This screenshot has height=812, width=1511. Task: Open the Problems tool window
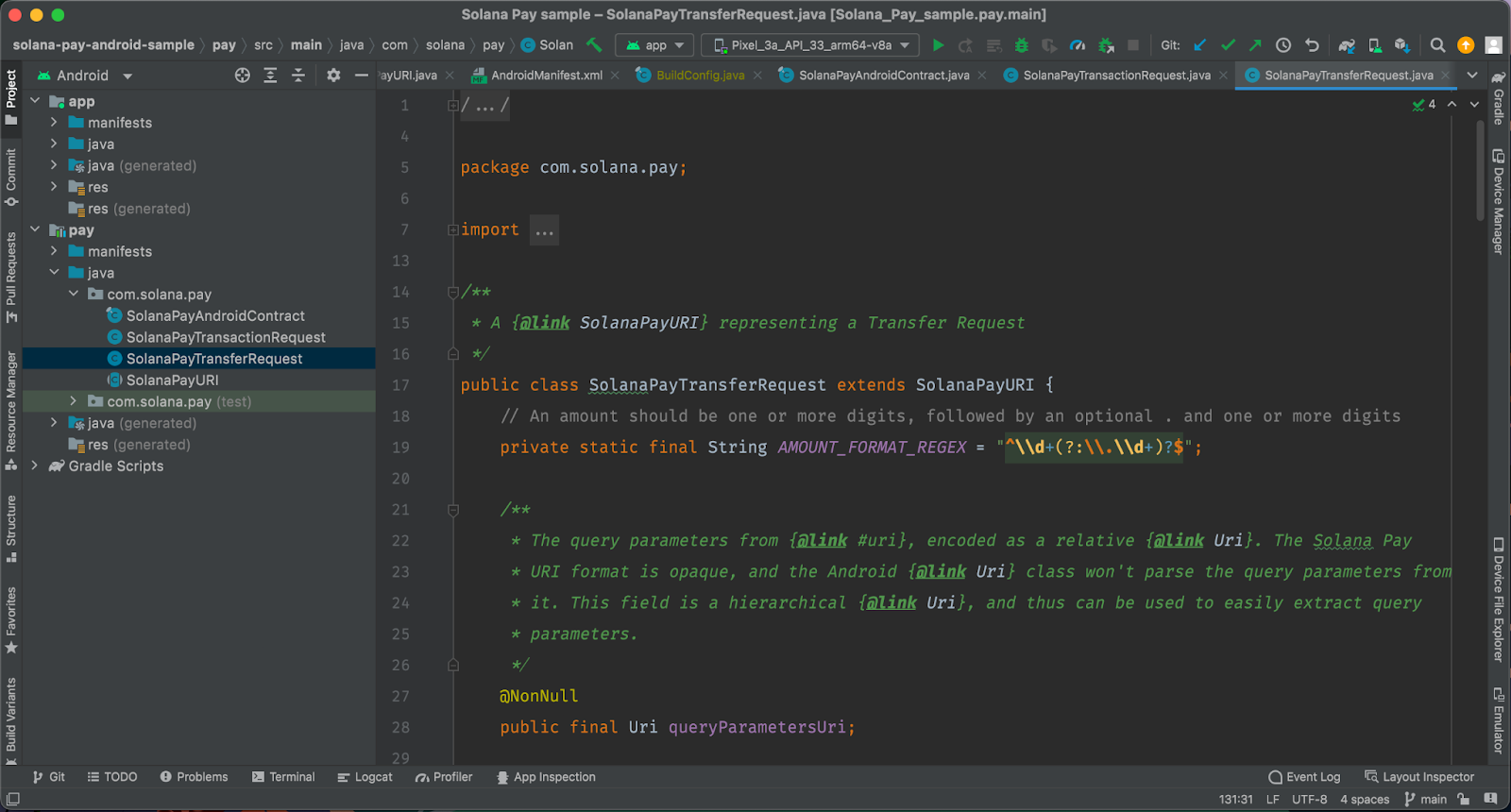coord(194,777)
